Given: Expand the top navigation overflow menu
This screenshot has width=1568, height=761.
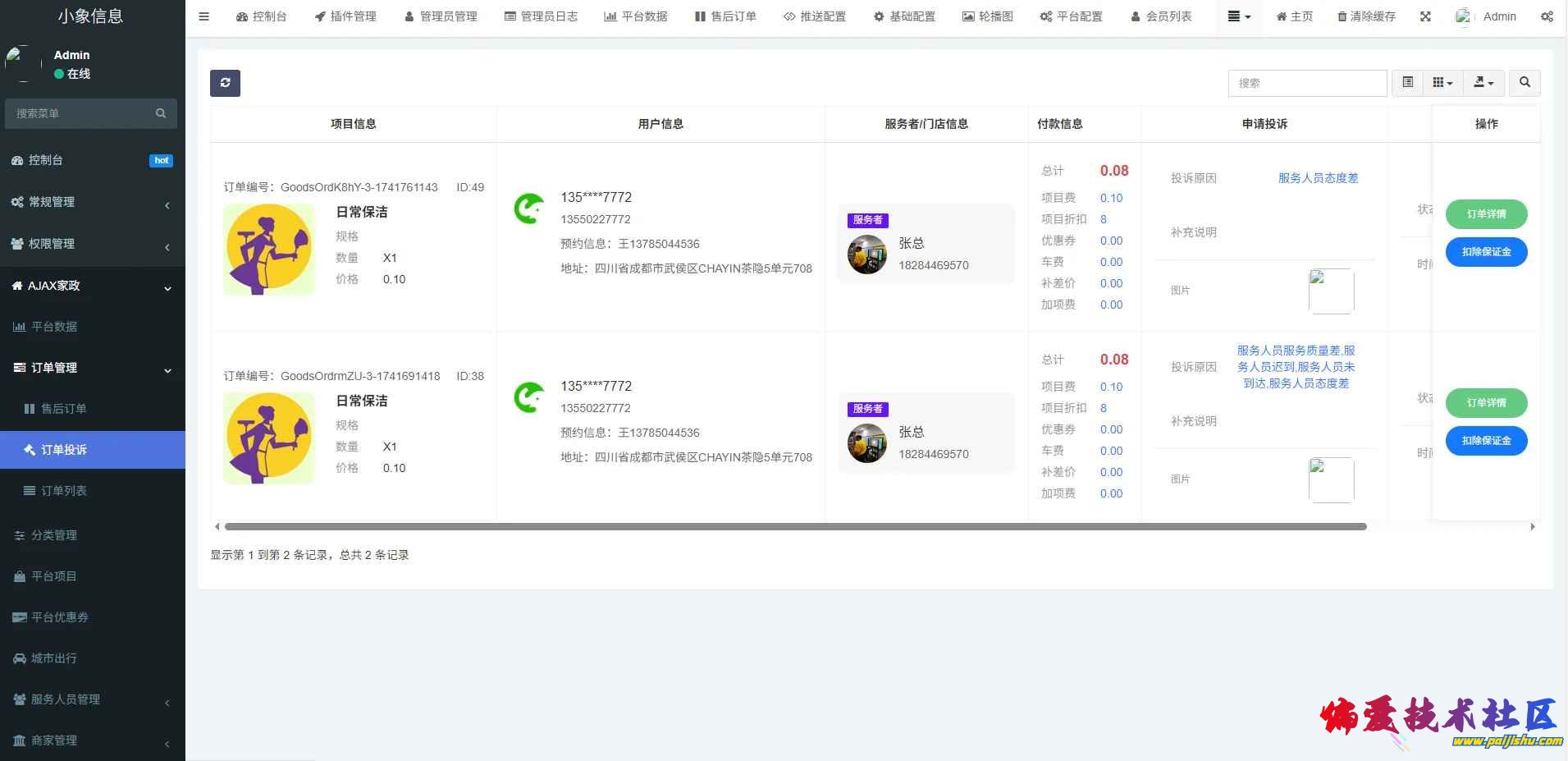Looking at the screenshot, I should click(x=1239, y=16).
